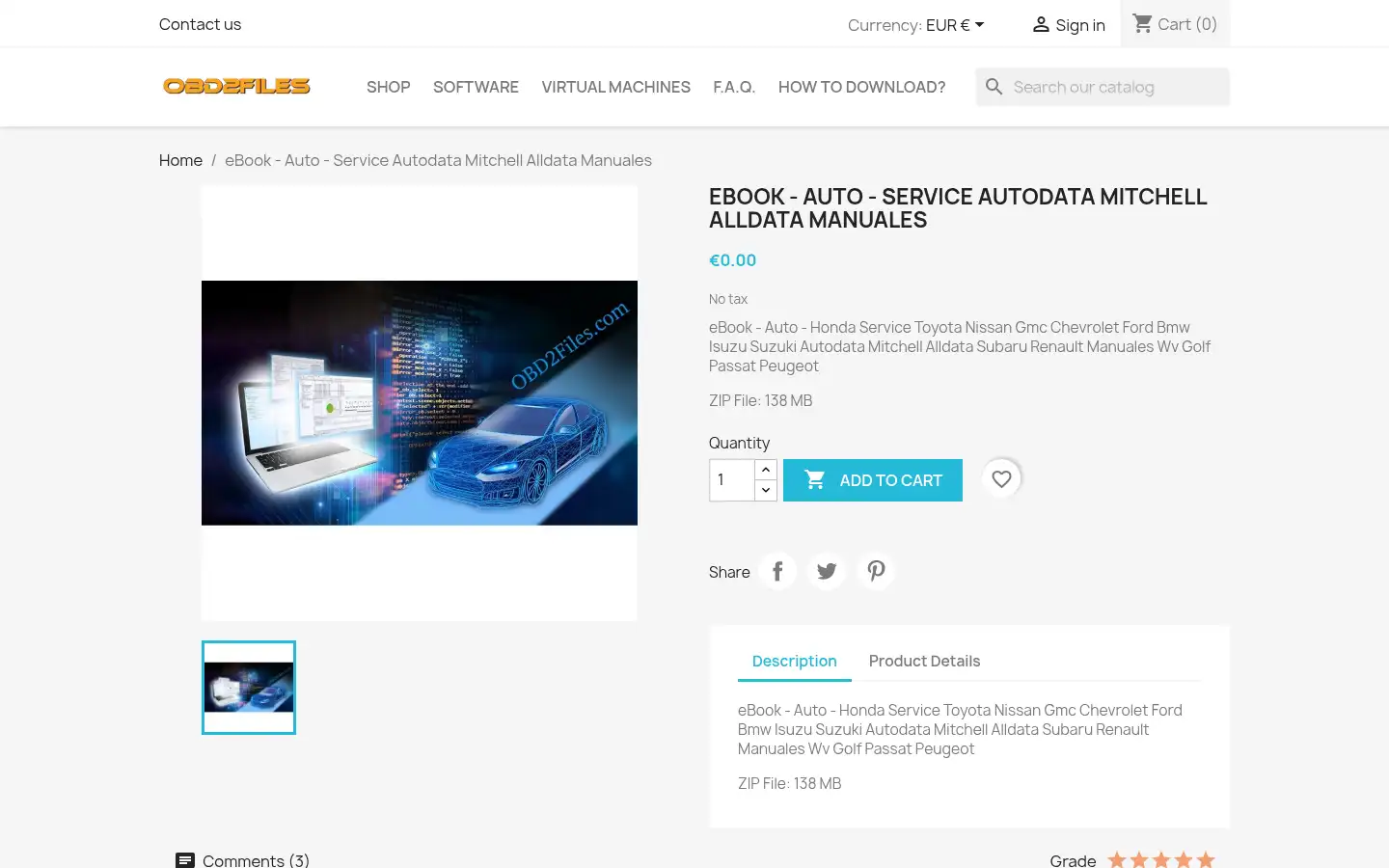Go to Home breadcrumb link
Viewport: 1389px width, 868px height.
coord(180,160)
